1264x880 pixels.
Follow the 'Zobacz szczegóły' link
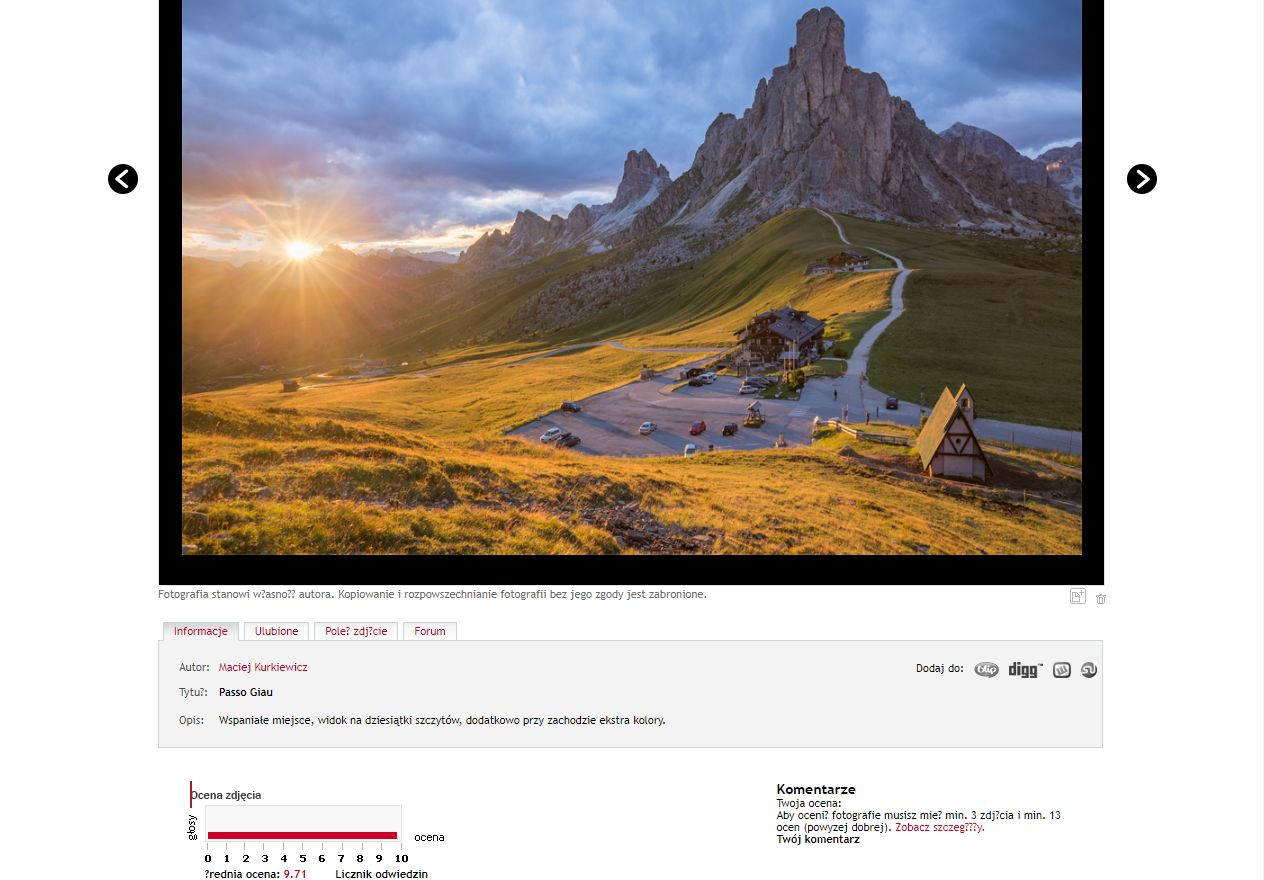[940, 827]
